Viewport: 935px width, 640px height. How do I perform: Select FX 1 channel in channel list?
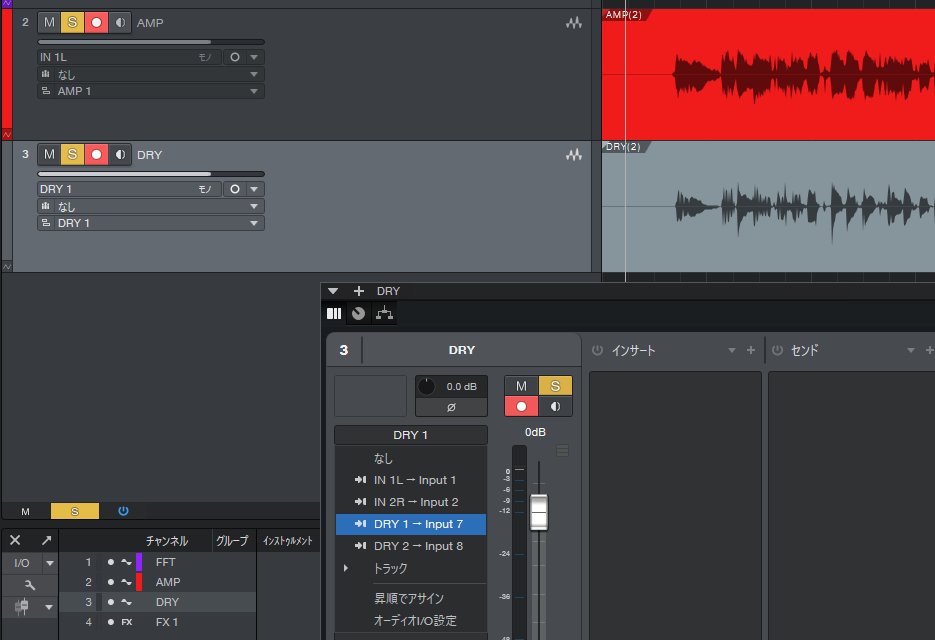165,622
